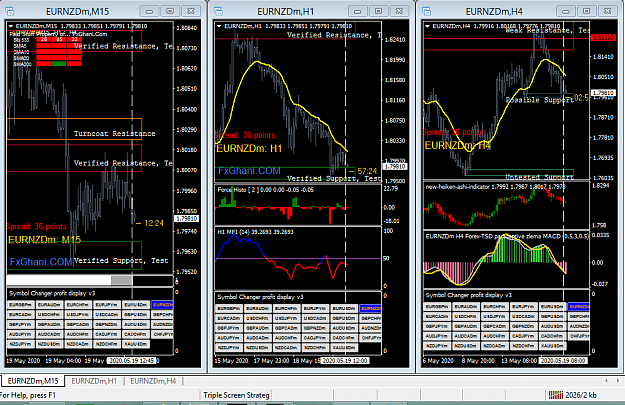Click the For Help, press F1 status text
Screen dimensions: 625x405
coord(28,395)
